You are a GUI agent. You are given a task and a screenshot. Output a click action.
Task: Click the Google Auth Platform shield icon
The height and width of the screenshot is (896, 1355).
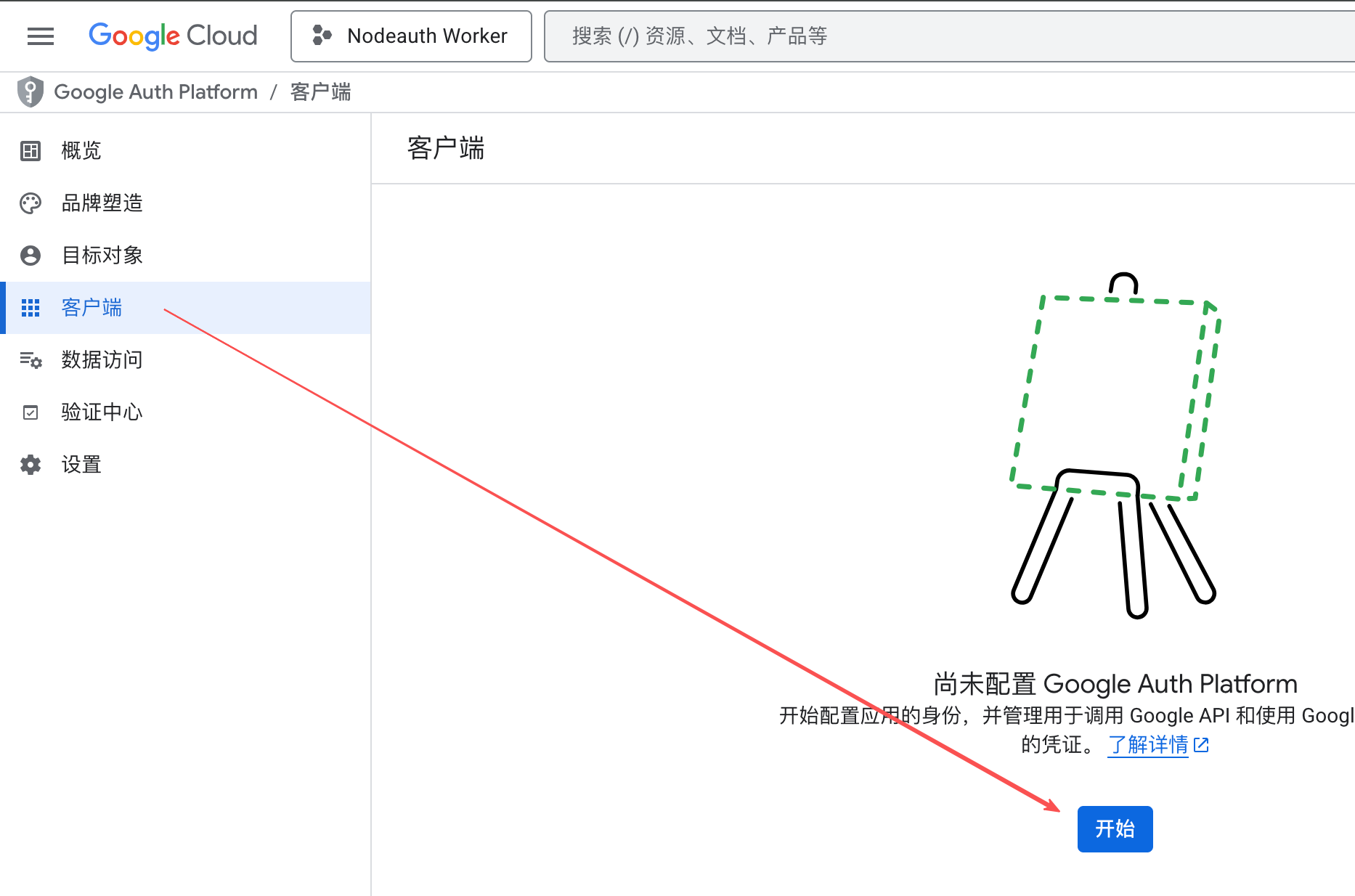pos(30,92)
